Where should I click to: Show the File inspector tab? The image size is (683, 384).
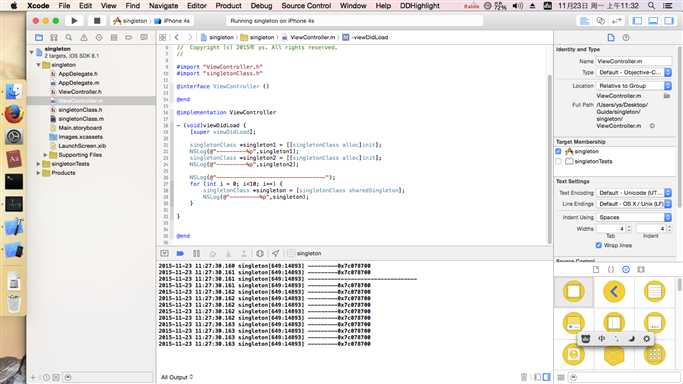point(611,37)
